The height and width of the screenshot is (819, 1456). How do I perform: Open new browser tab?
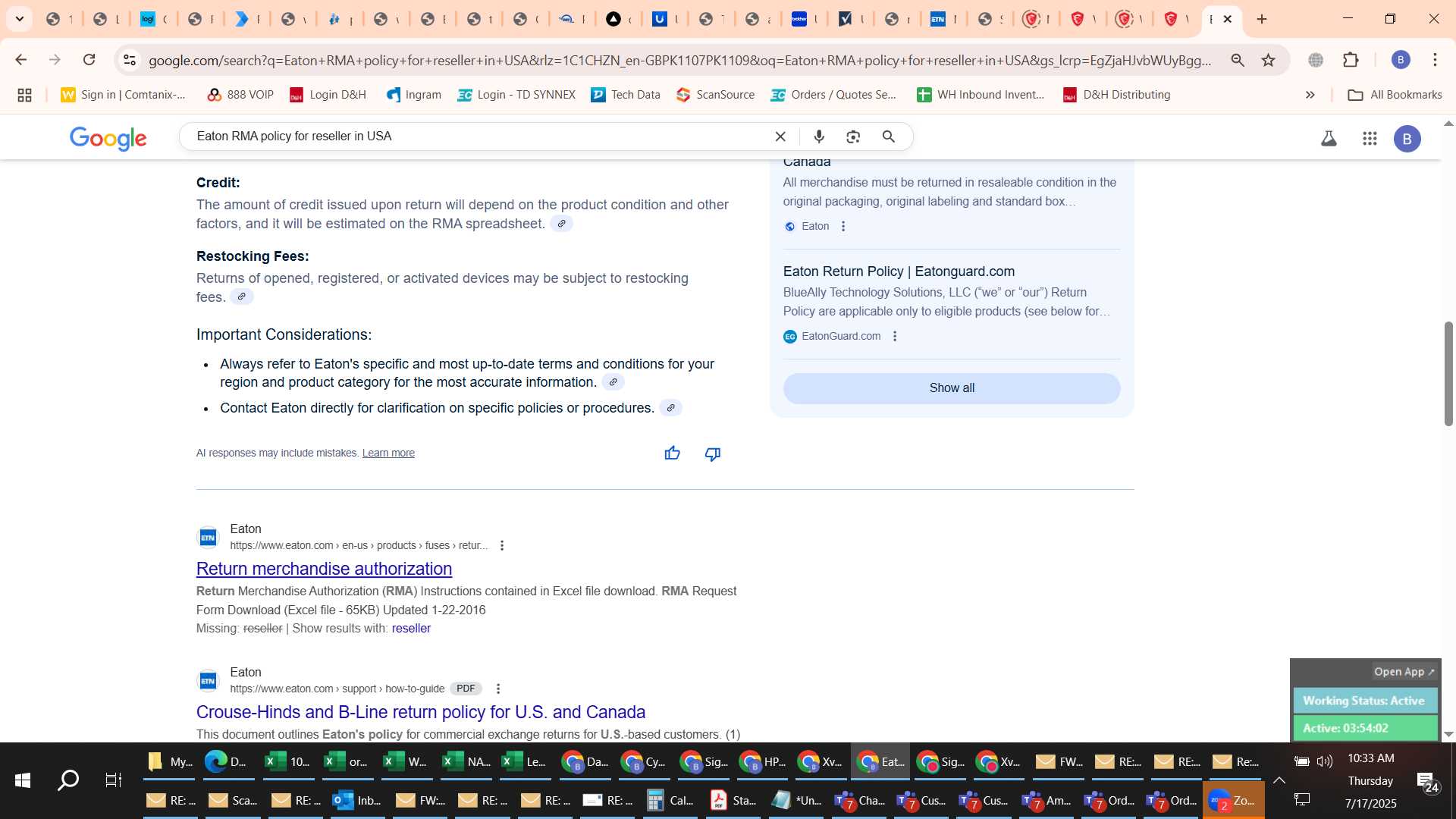click(x=1262, y=19)
